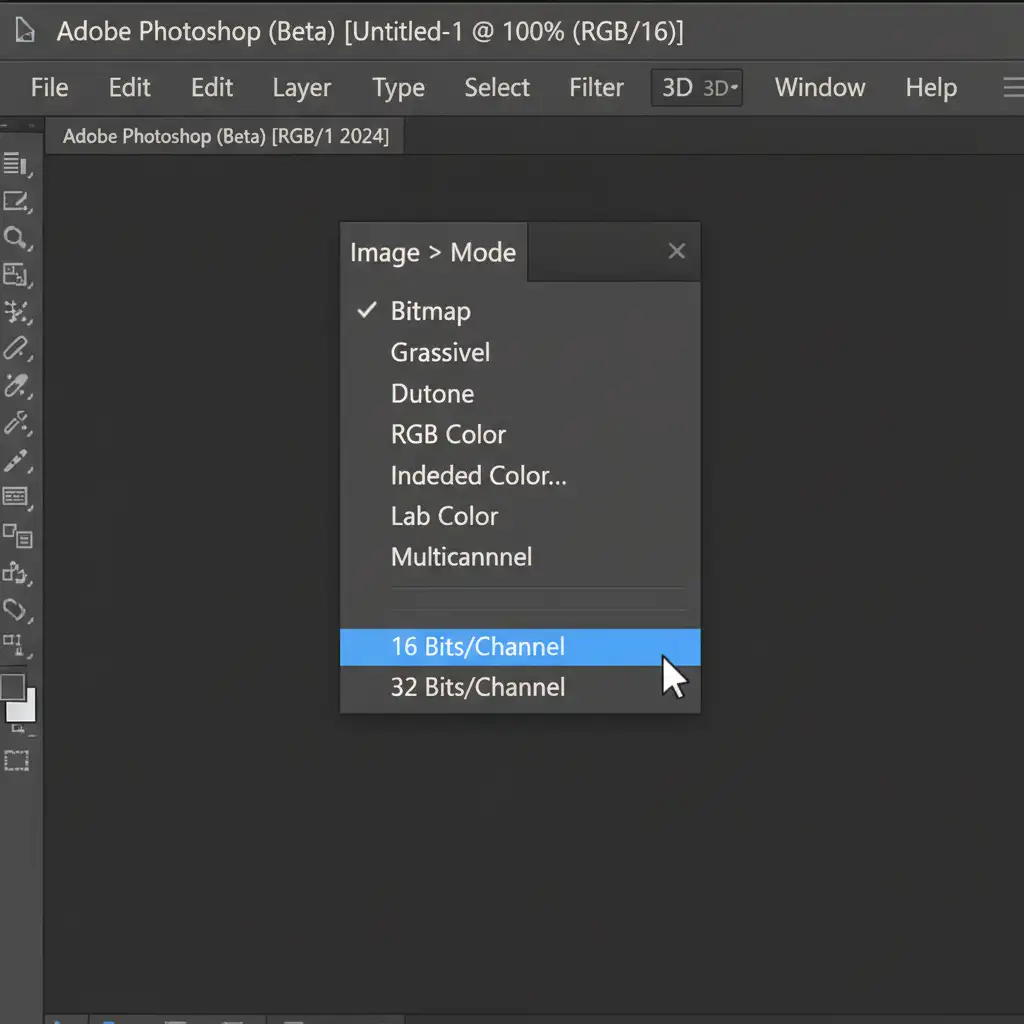Switch bit depth to 16 Bits/Channel
The height and width of the screenshot is (1024, 1024).
478,647
